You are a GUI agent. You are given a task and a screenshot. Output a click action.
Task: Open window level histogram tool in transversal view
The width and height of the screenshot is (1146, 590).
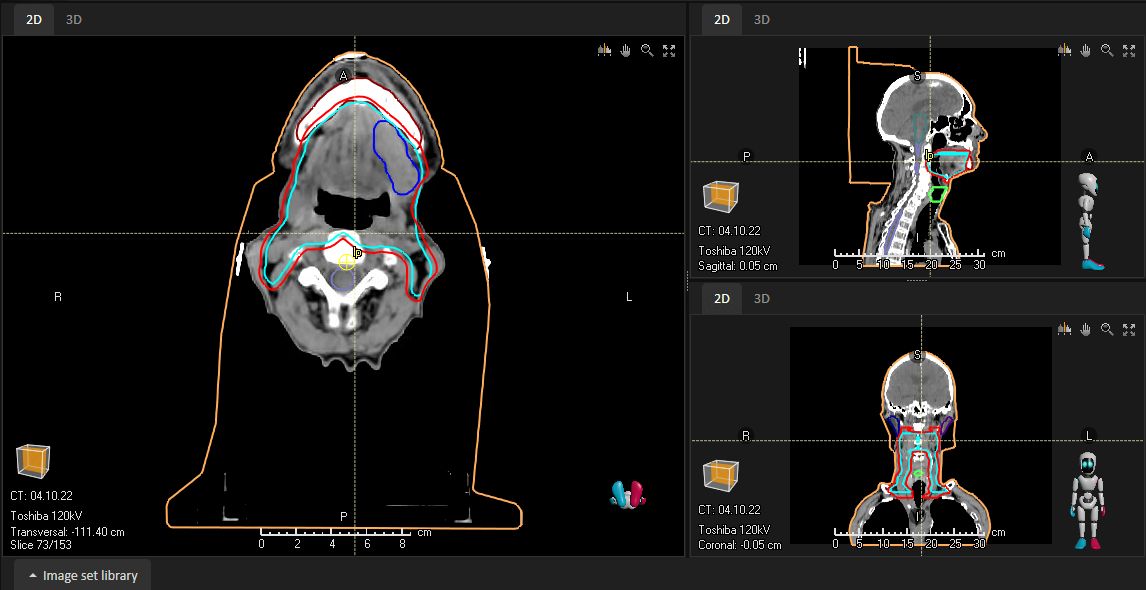point(604,50)
